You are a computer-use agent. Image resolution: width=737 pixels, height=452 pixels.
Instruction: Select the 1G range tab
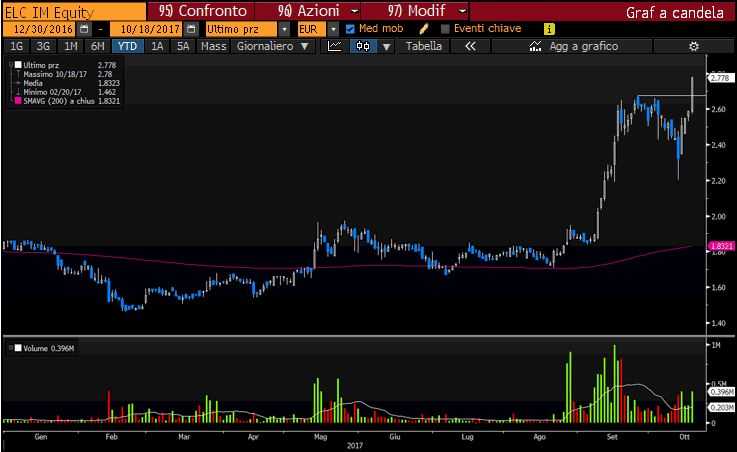click(16, 46)
